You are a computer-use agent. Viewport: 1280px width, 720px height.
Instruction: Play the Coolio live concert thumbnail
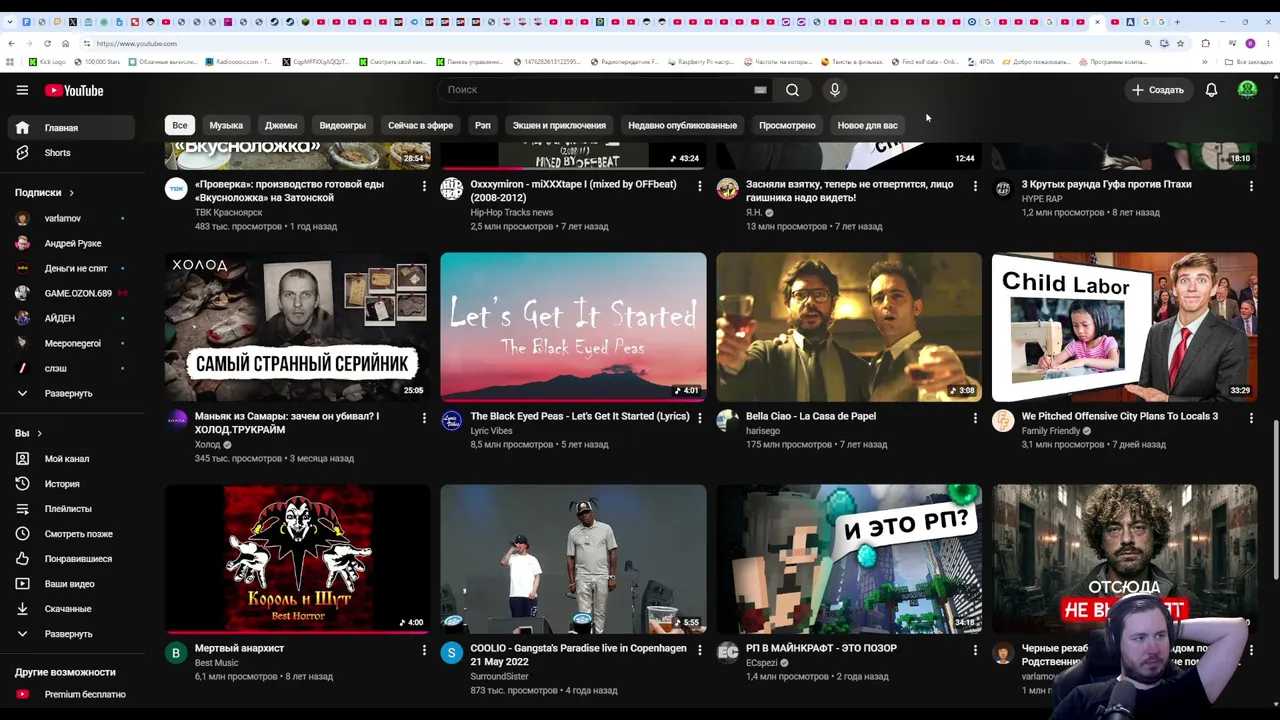point(573,559)
